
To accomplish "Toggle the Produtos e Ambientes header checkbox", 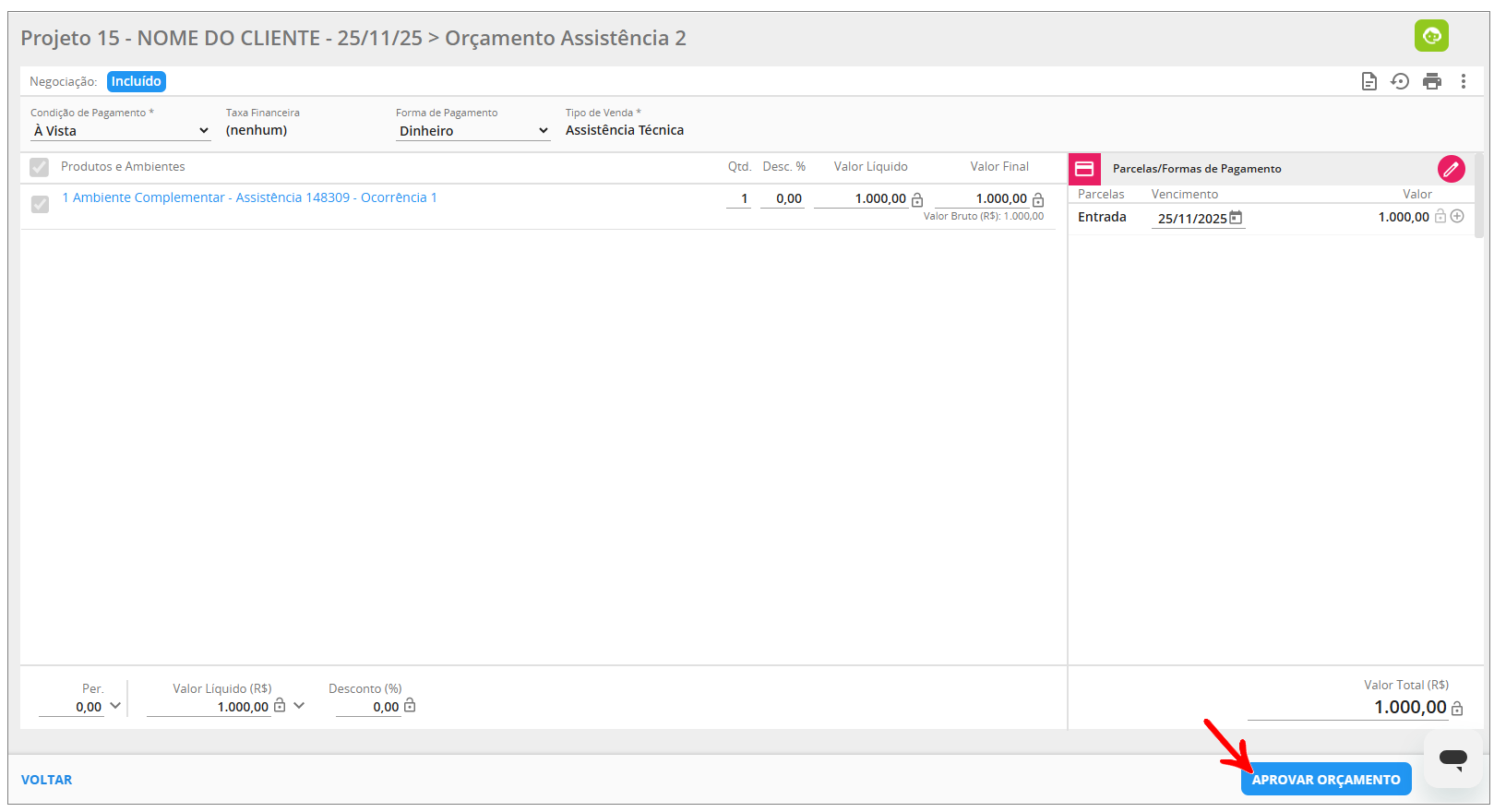I will tap(39, 167).
